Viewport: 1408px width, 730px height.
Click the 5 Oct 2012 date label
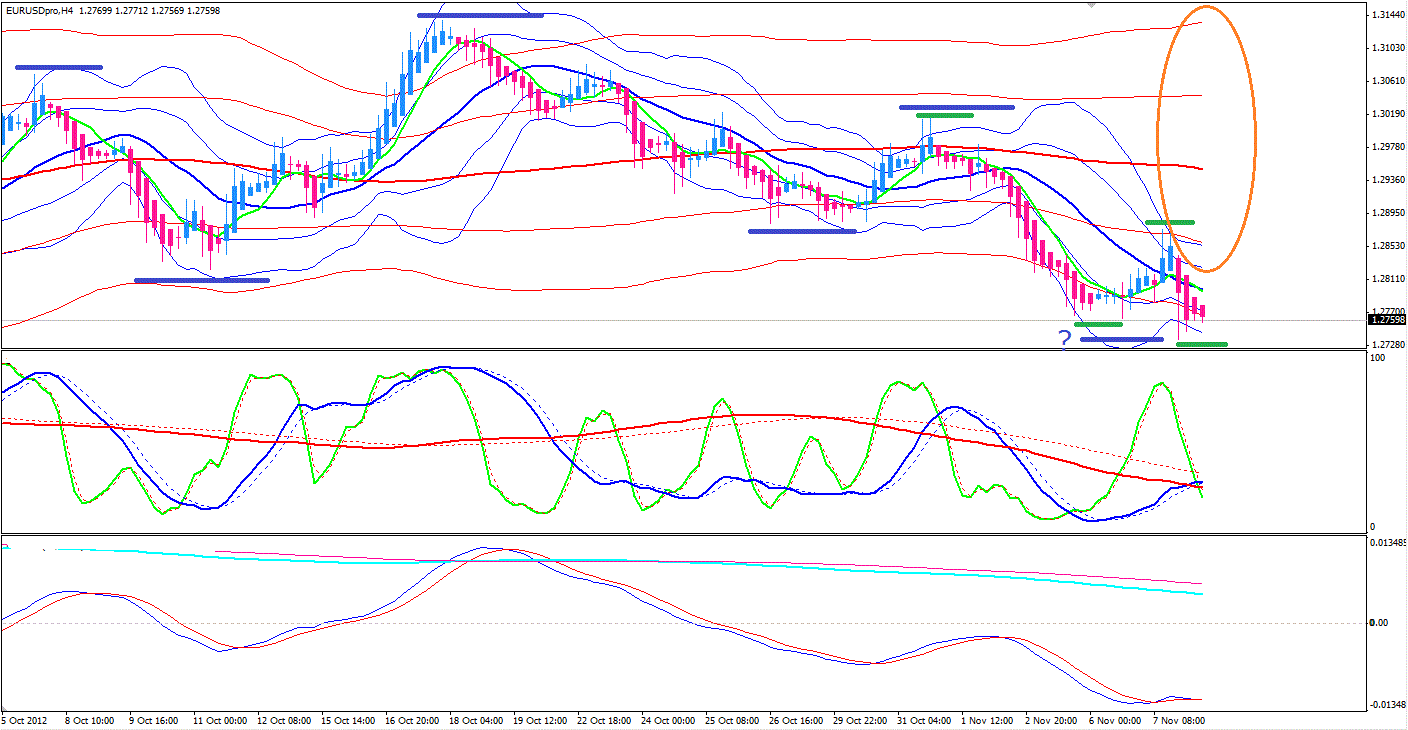25,719
